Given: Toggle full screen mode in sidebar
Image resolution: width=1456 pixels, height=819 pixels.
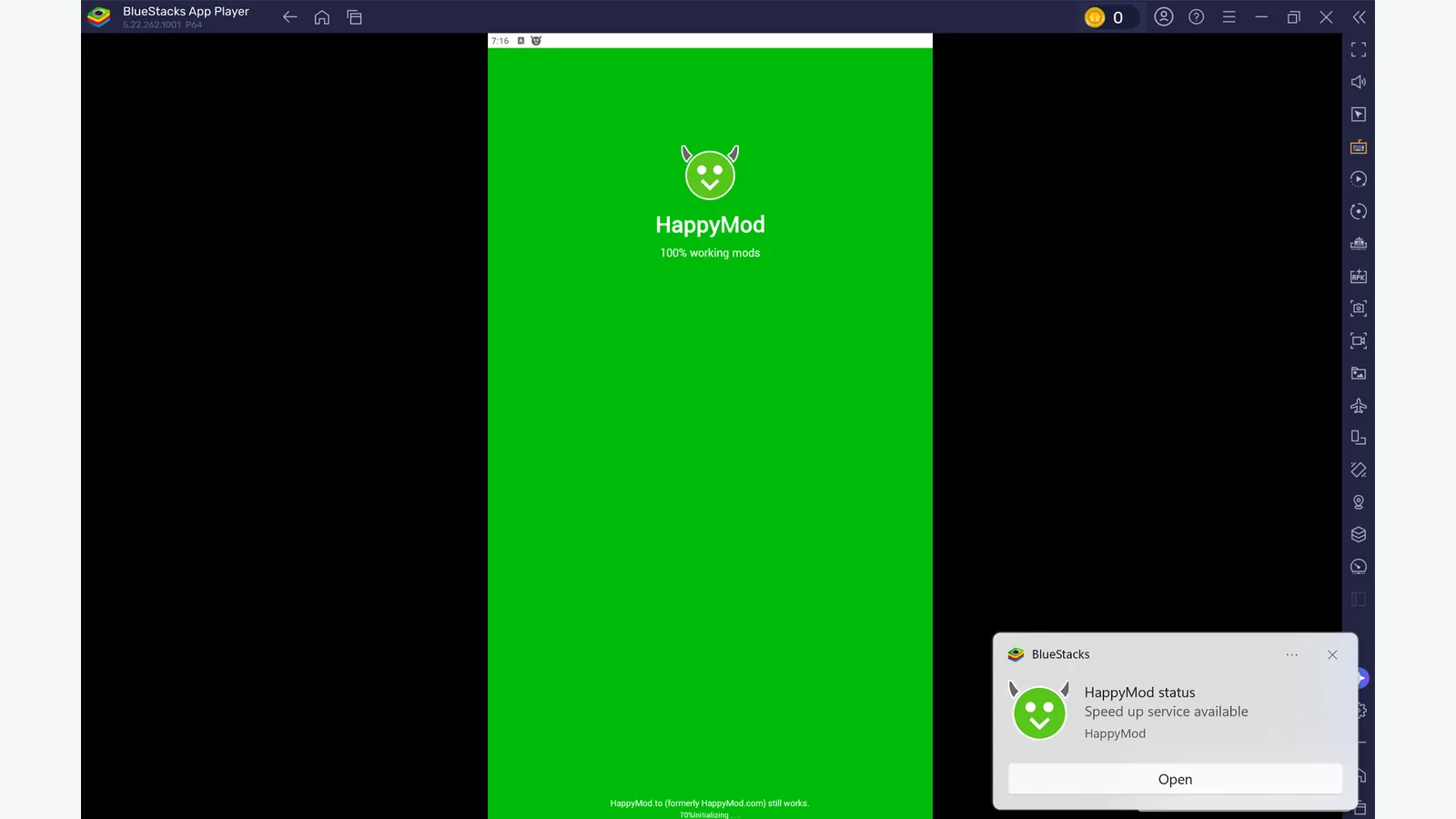Looking at the screenshot, I should point(1359,49).
